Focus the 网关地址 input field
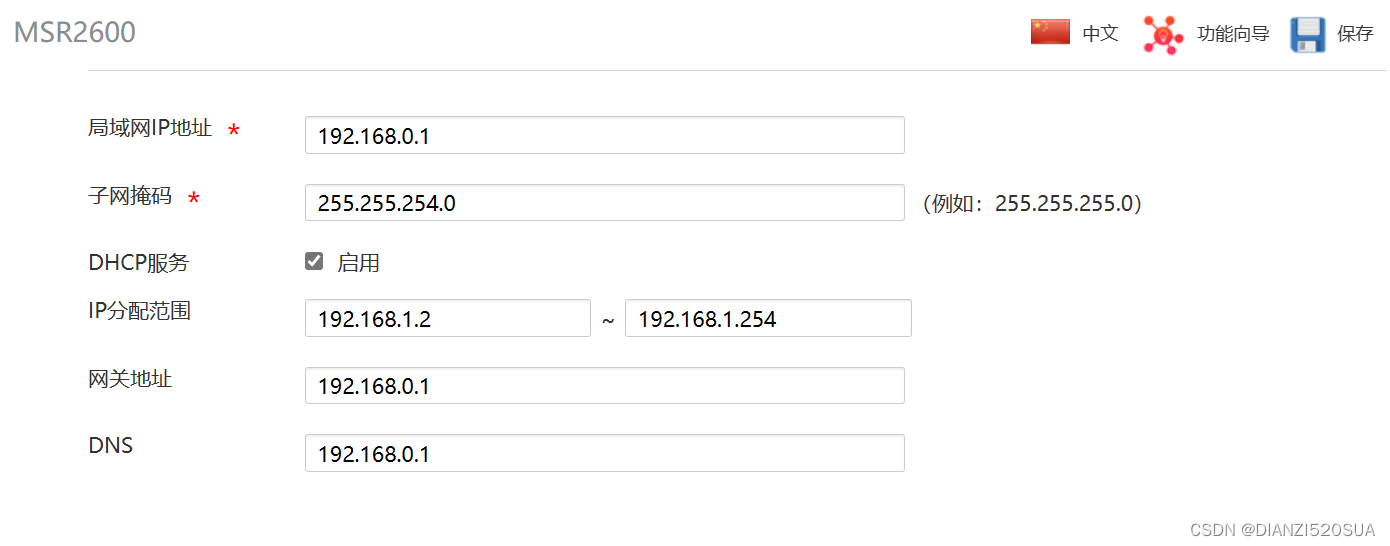This screenshot has height=546, width=1390. pyautogui.click(x=604, y=385)
